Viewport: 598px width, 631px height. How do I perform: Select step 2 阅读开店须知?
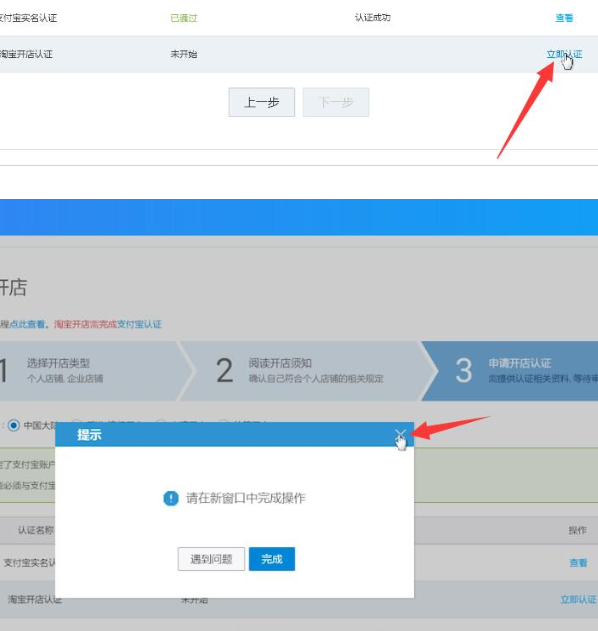(x=306, y=371)
